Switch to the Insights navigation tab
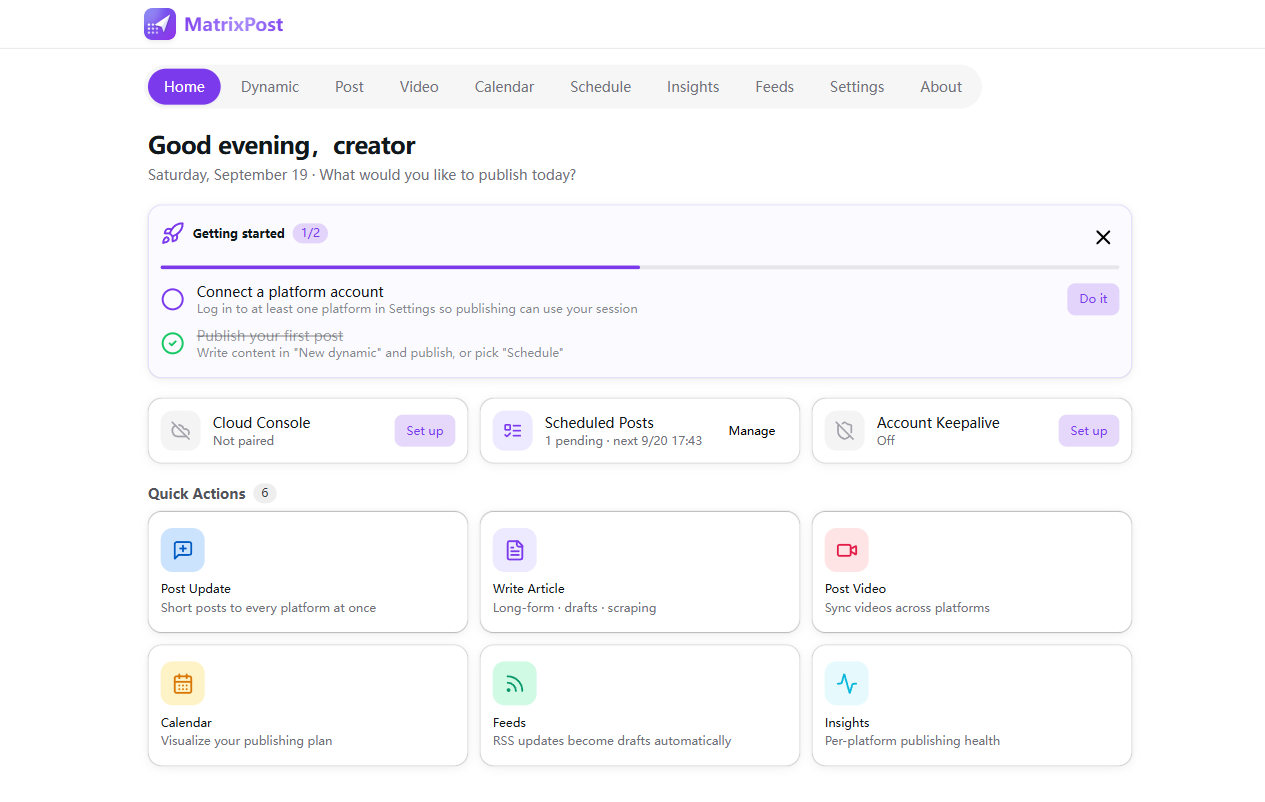This screenshot has height=802, width=1265. click(693, 87)
